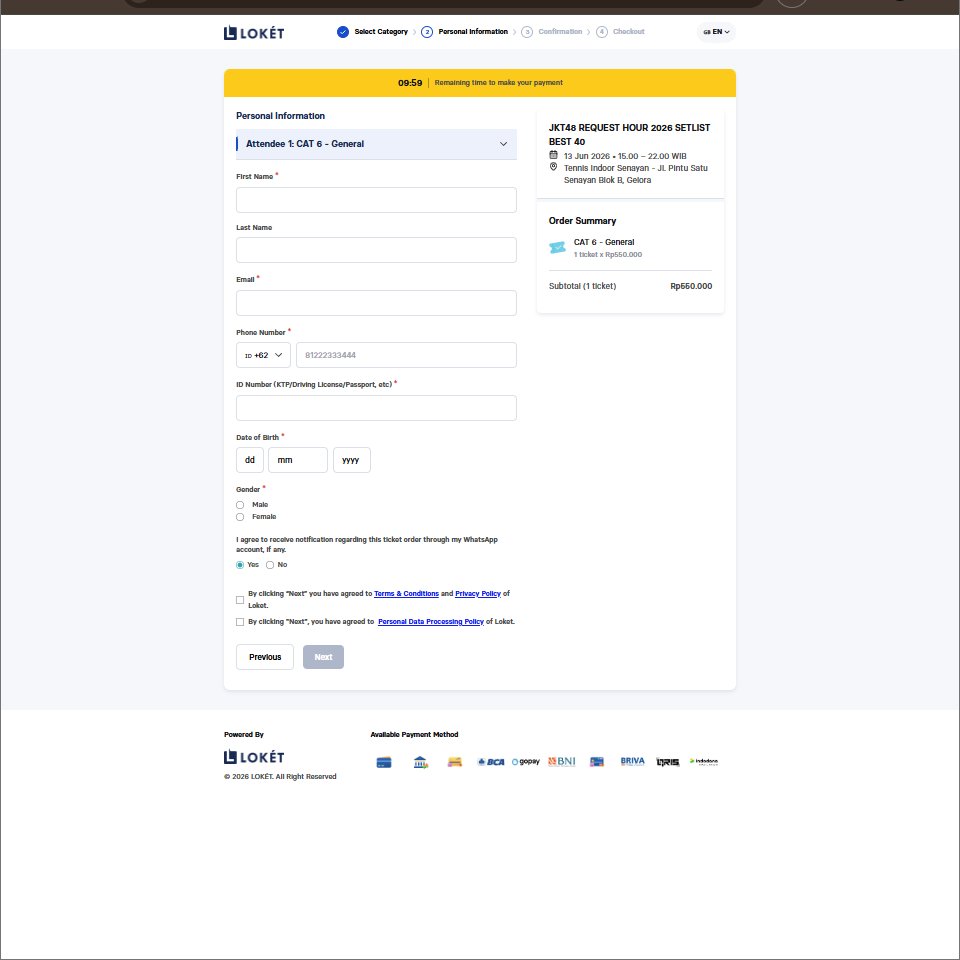Viewport: 960px width, 960px height.
Task: Open the Personal Data Processing Policy link
Action: (431, 622)
